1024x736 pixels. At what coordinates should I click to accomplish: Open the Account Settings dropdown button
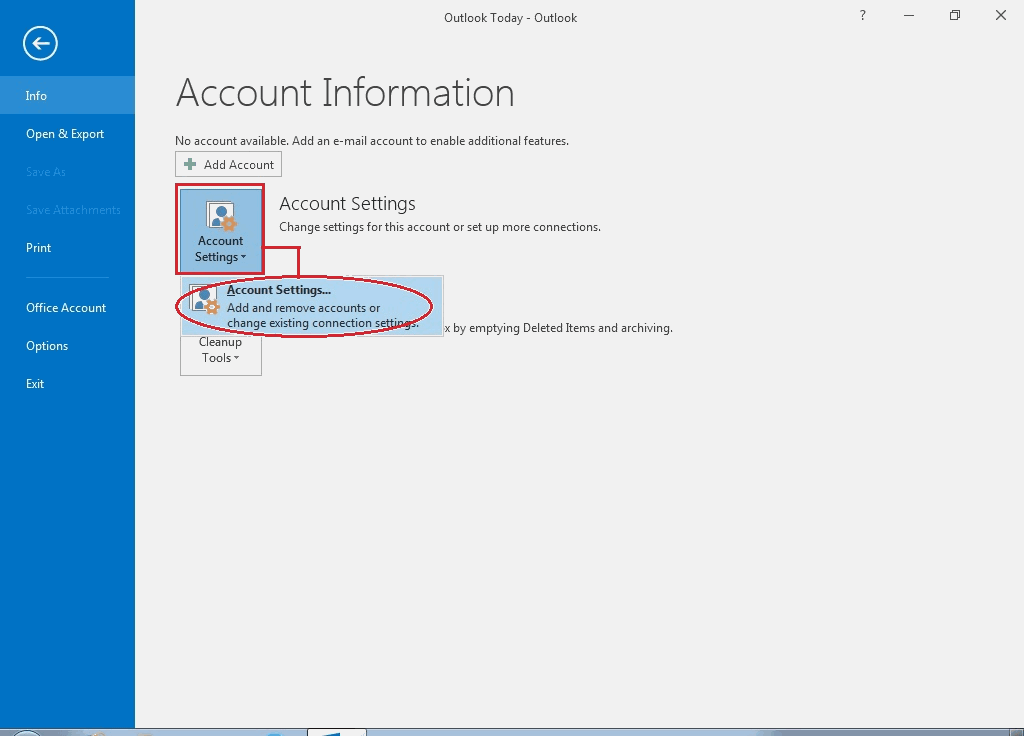coord(220,229)
